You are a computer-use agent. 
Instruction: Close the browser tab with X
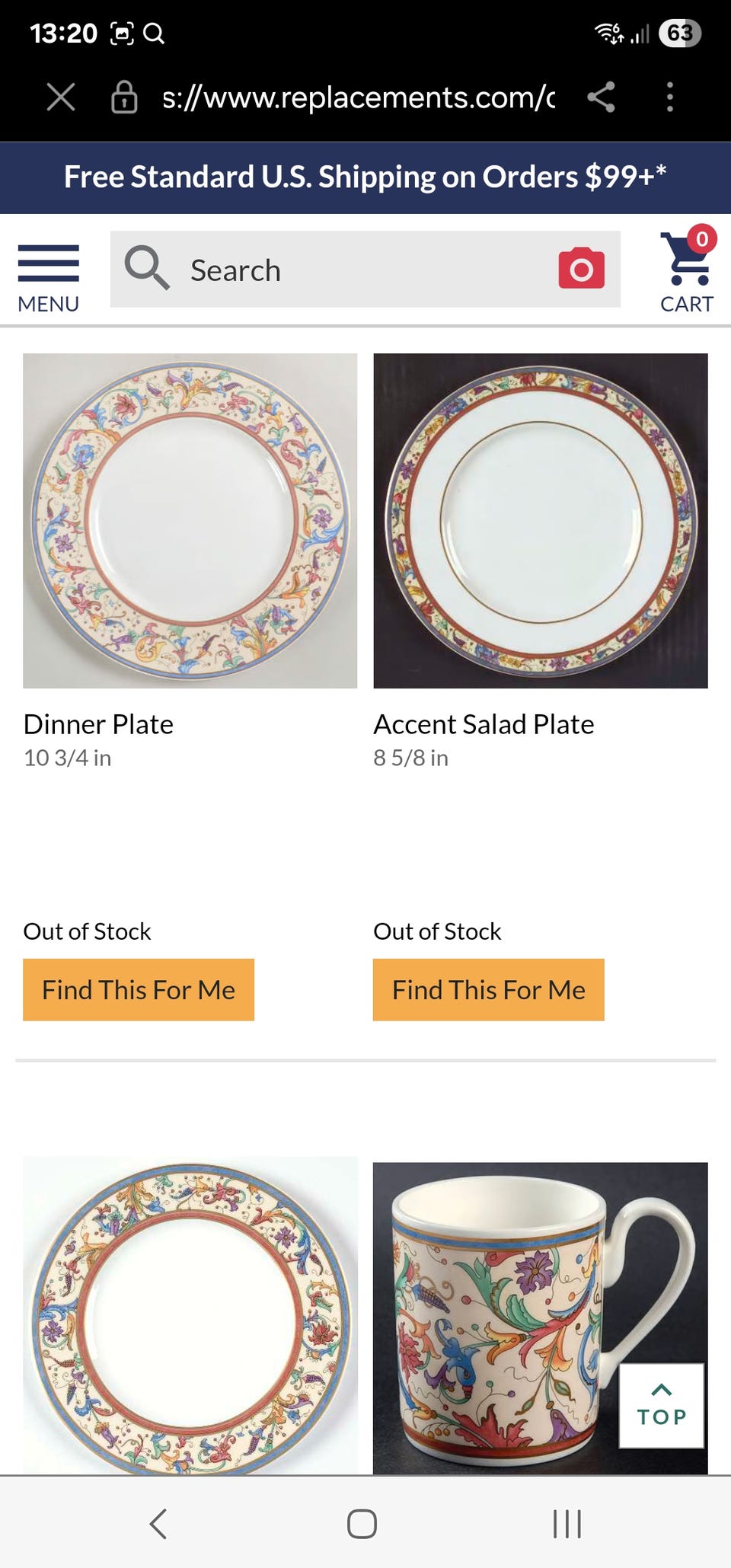(61, 97)
